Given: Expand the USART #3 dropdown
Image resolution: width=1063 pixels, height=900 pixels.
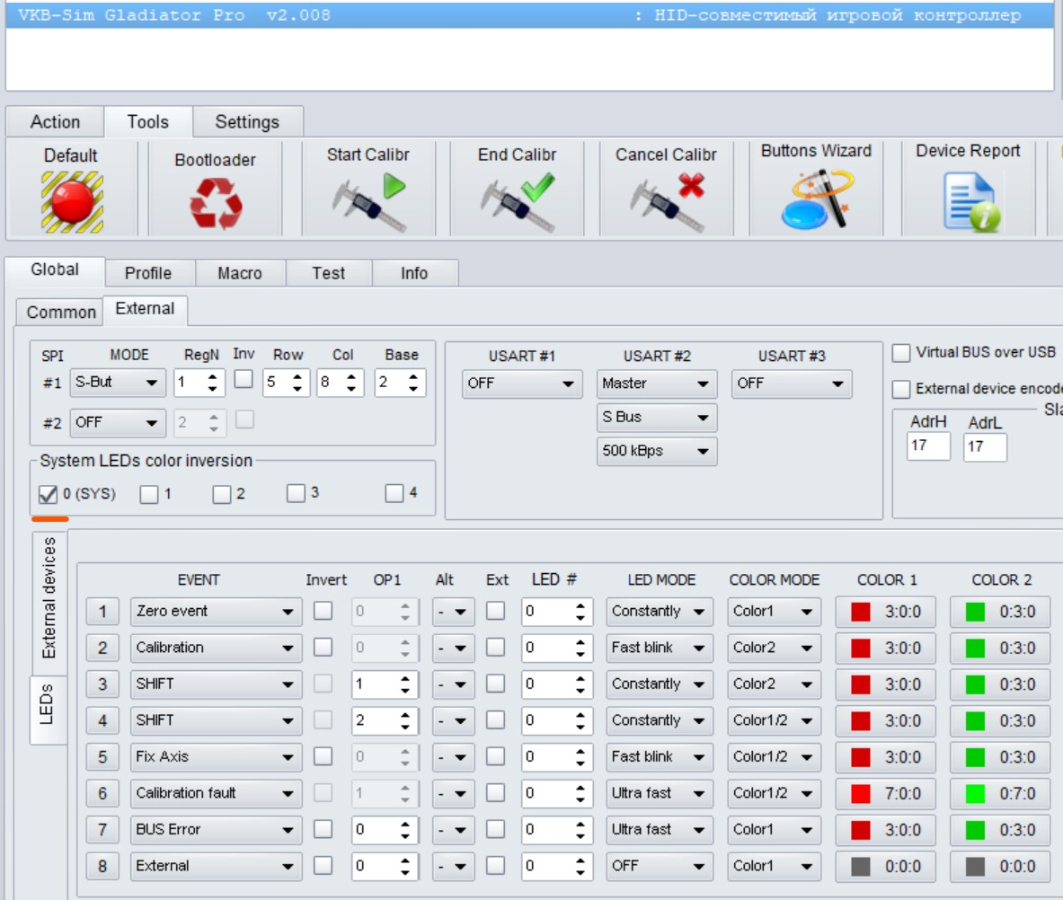Looking at the screenshot, I should pos(791,384).
